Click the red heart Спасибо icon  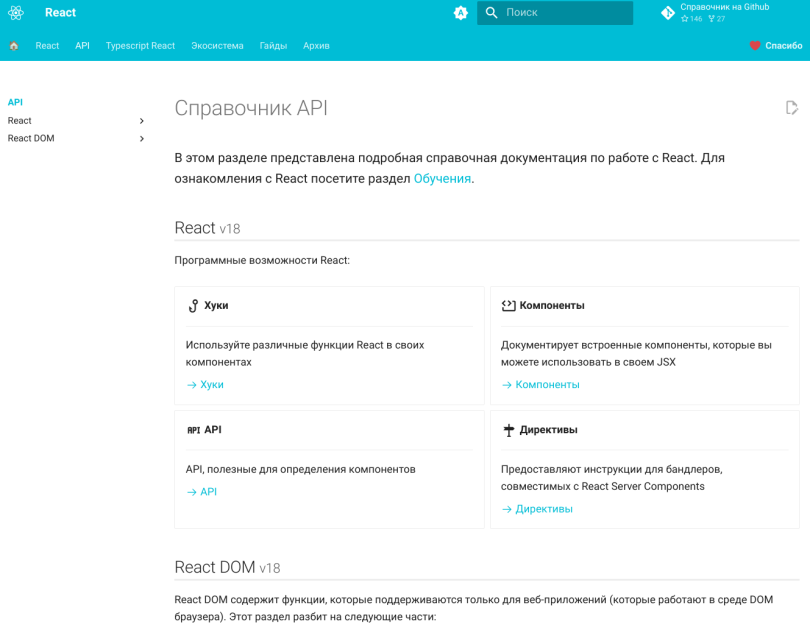(755, 46)
